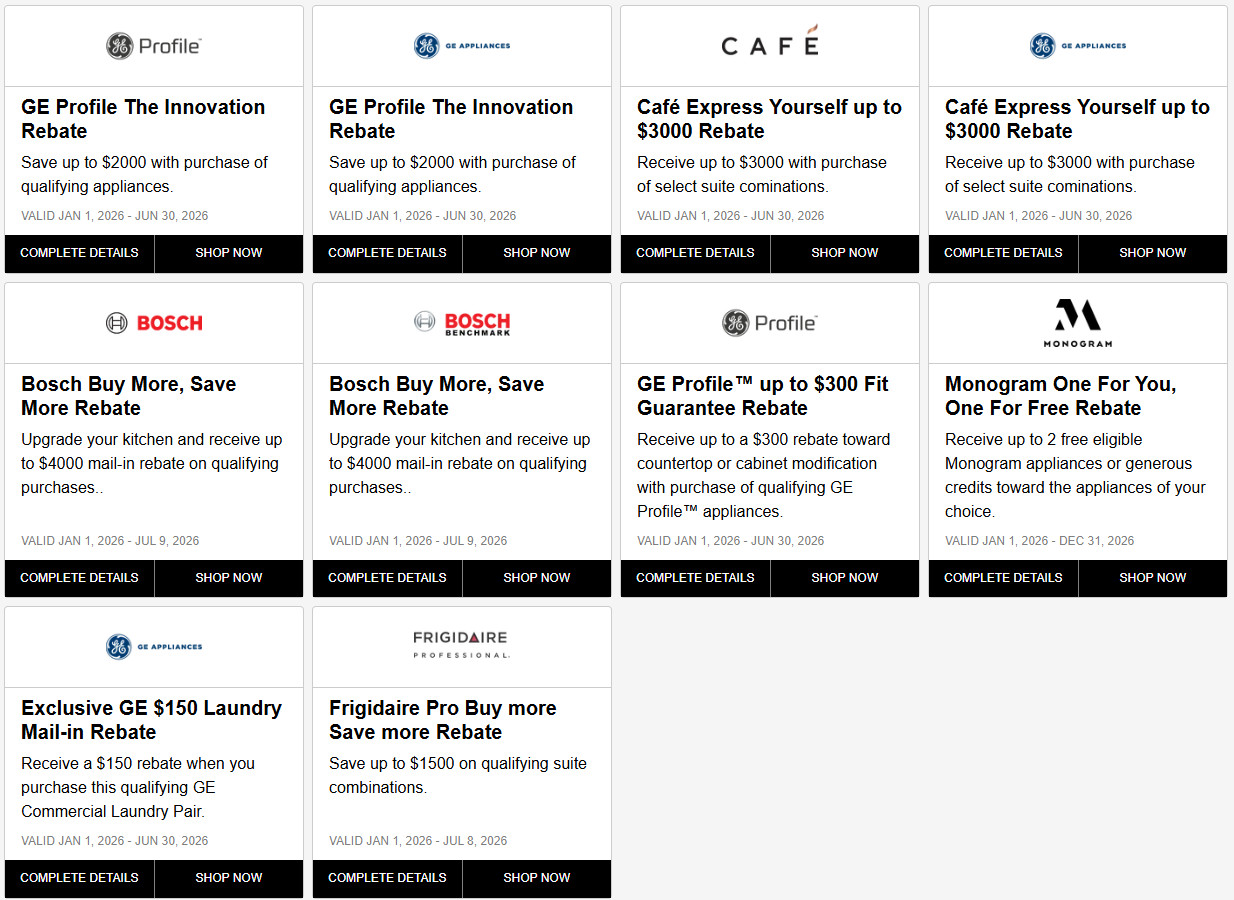The width and height of the screenshot is (1234, 900).
Task: Click the GE Appliances logo above the GE Profile Innovation Rebate
Action: point(462,46)
